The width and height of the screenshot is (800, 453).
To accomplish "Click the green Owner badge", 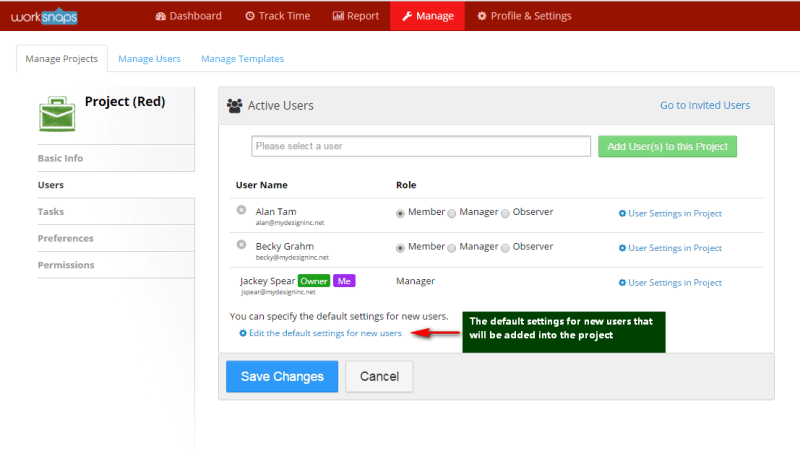I will (314, 281).
